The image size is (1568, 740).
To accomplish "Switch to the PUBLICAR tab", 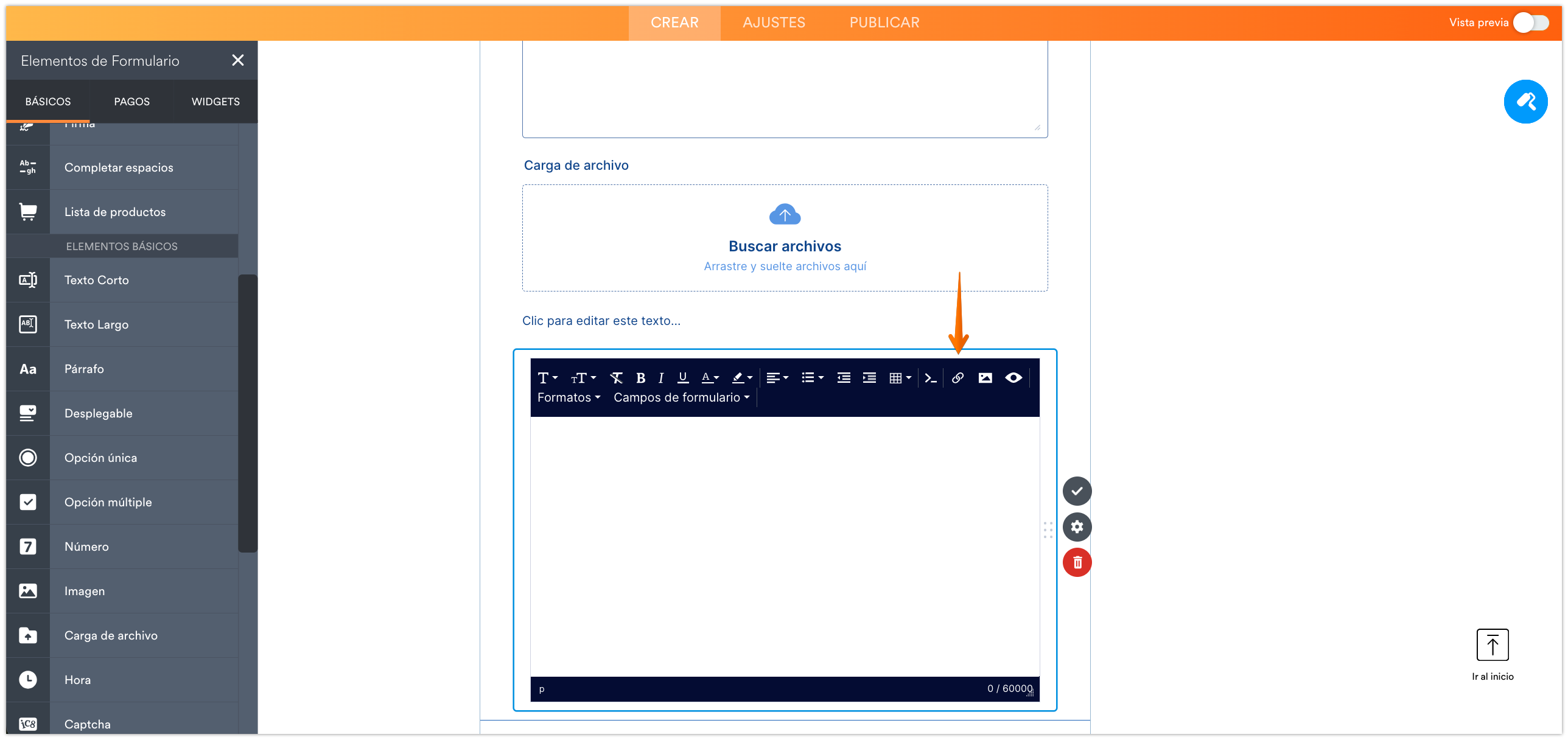I will [884, 23].
